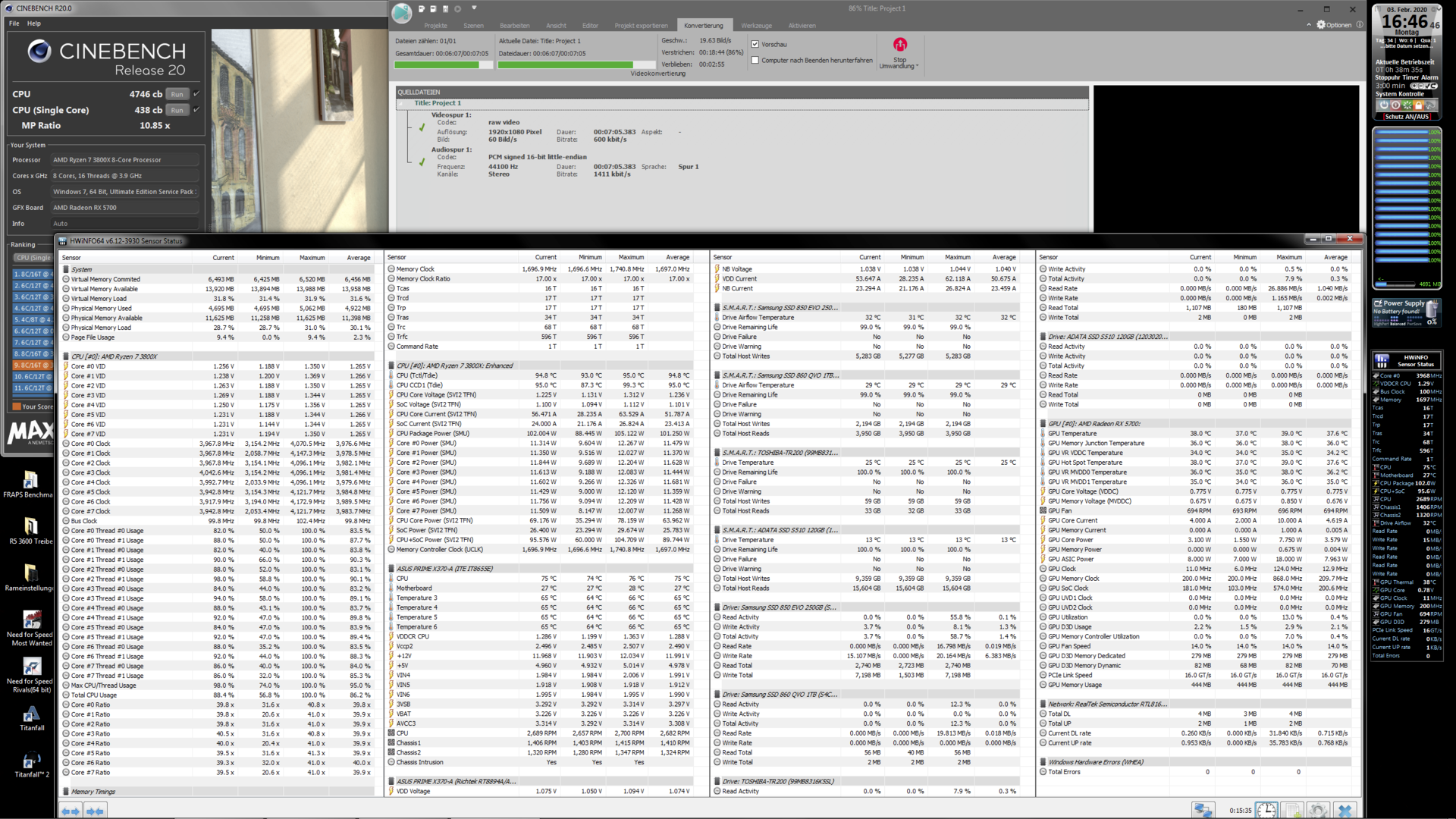
Task: Click the HWiNFO blue X close sensors button
Action: click(1345, 810)
